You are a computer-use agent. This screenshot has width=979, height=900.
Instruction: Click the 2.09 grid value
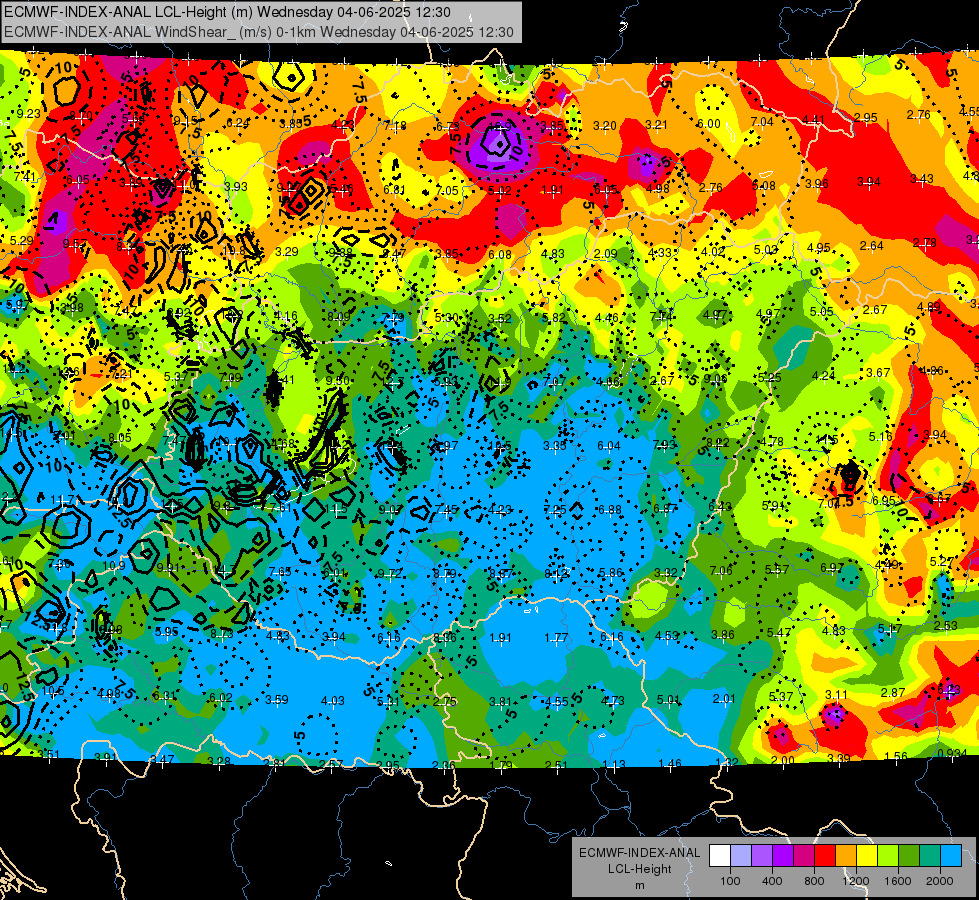click(x=606, y=254)
